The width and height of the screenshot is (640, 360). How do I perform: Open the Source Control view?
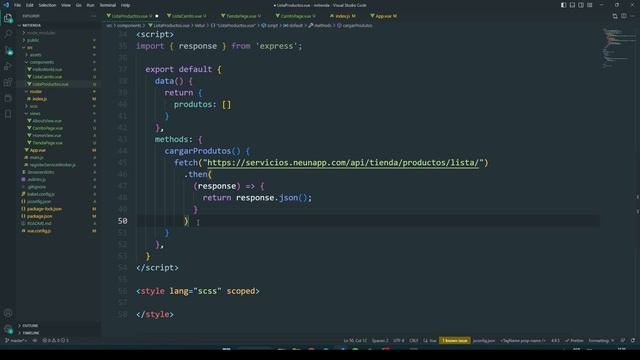(8, 51)
